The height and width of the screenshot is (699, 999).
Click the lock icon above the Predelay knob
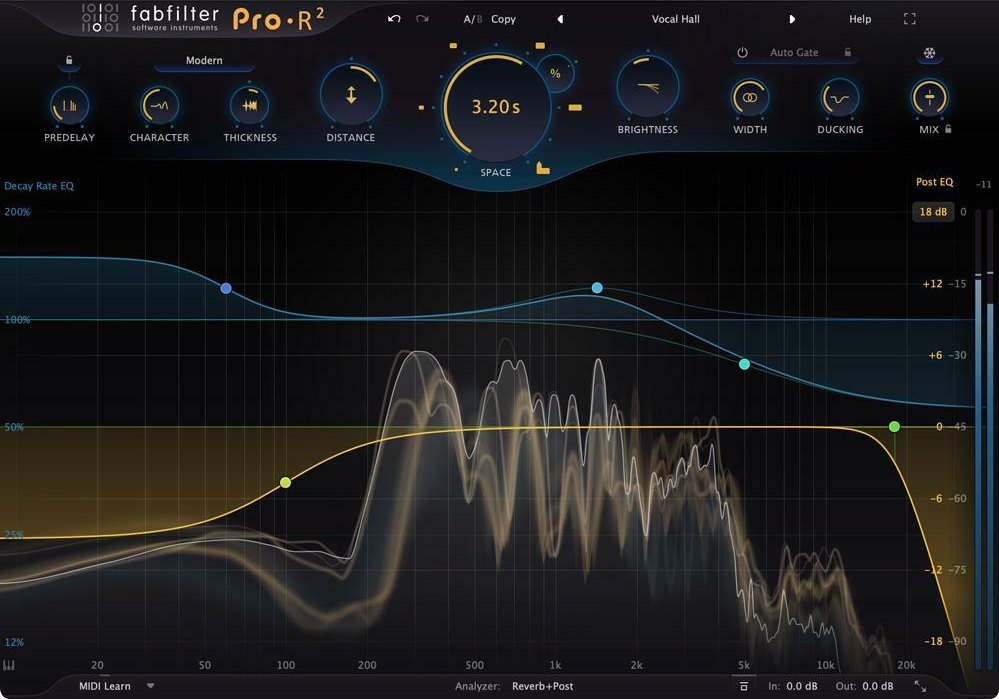pyautogui.click(x=69, y=60)
